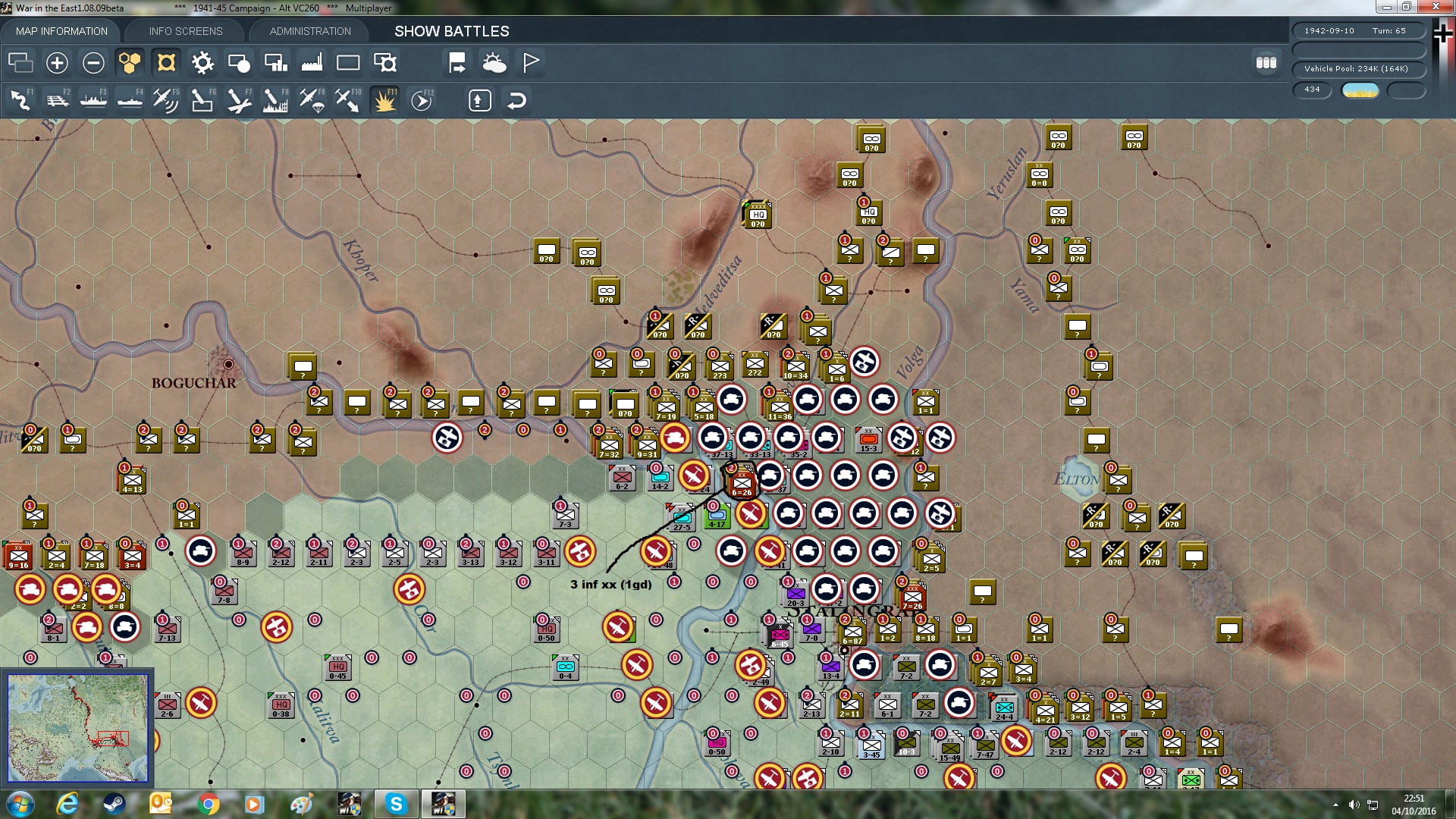Select F10 air transfer mode icon

pos(348,100)
